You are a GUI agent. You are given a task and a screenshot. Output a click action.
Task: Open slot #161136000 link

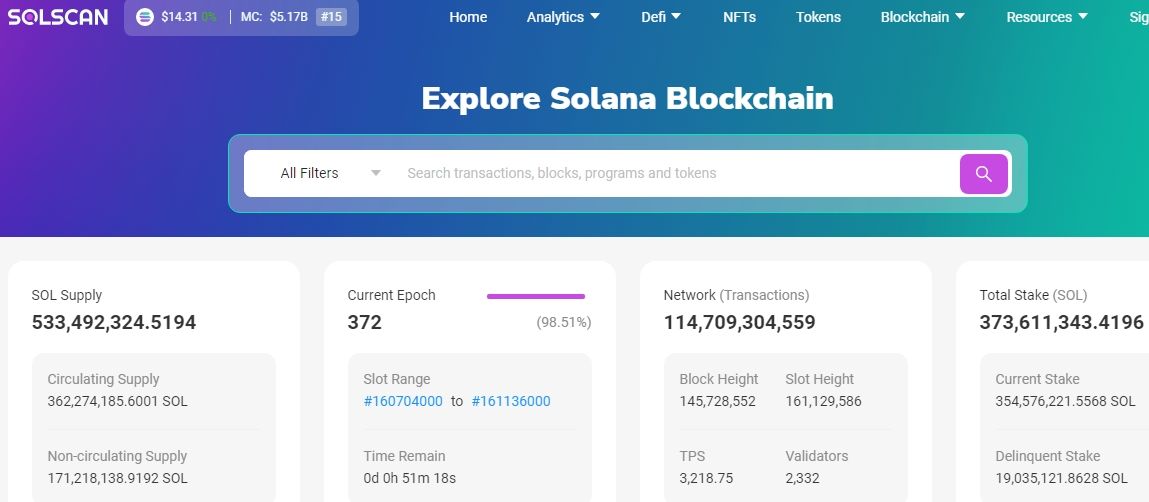pos(510,401)
